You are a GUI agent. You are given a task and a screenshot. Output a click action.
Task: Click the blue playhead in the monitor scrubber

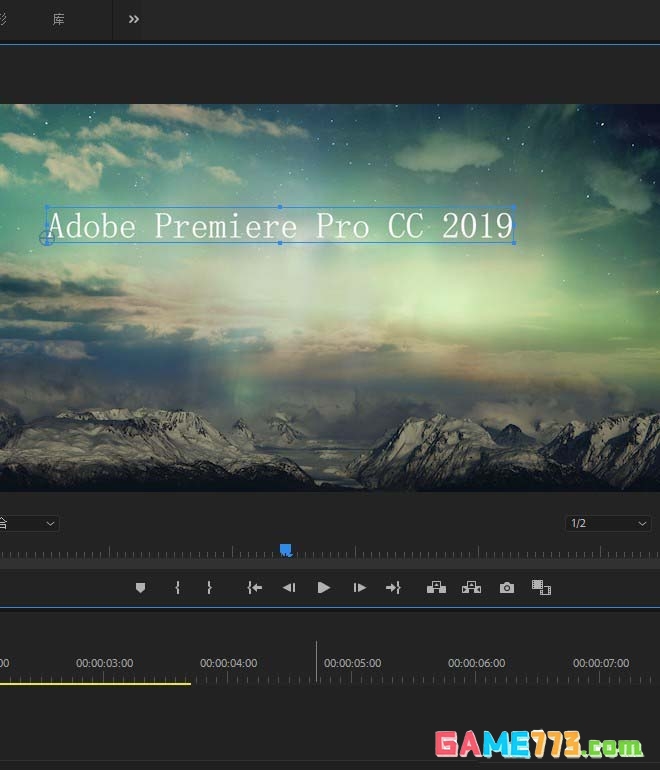coord(286,550)
